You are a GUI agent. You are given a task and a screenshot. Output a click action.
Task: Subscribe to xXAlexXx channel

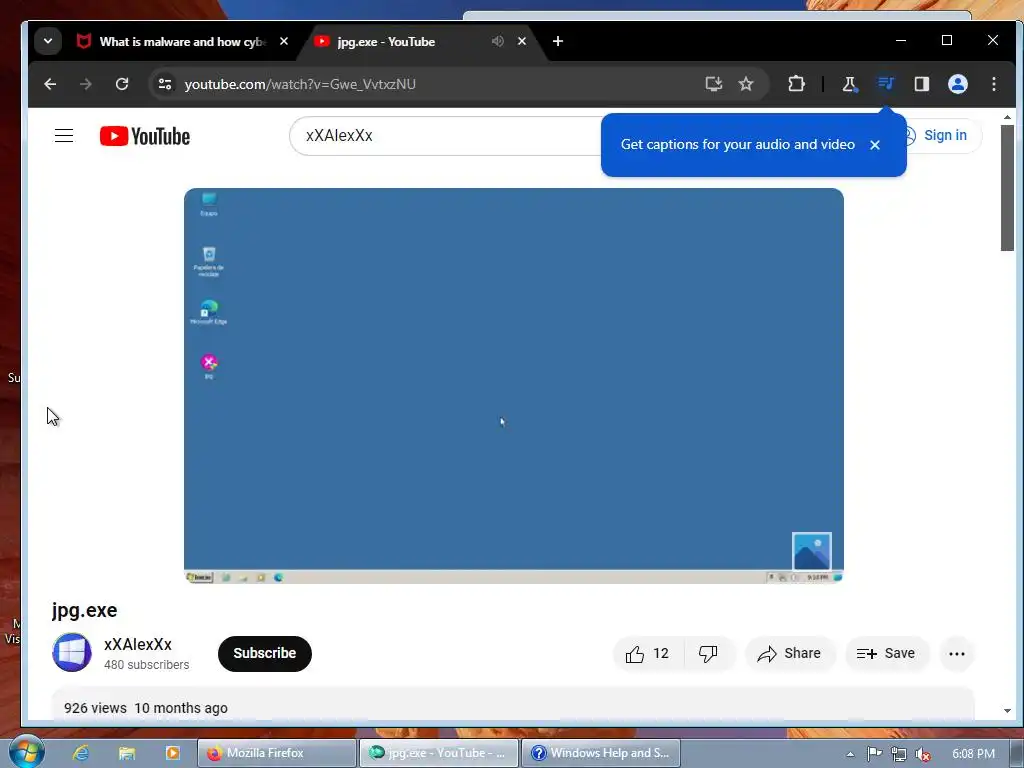264,653
